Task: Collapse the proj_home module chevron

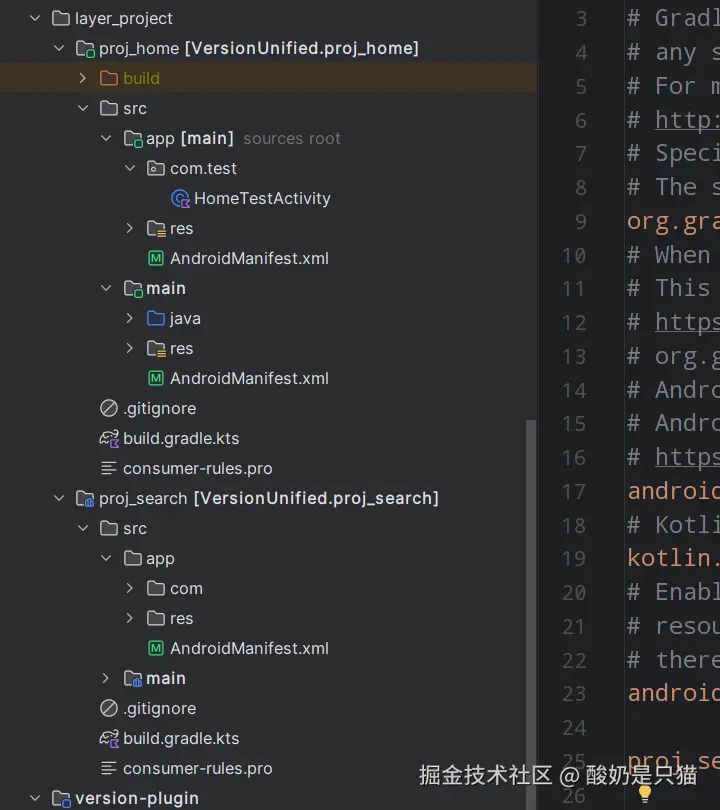Action: click(59, 49)
